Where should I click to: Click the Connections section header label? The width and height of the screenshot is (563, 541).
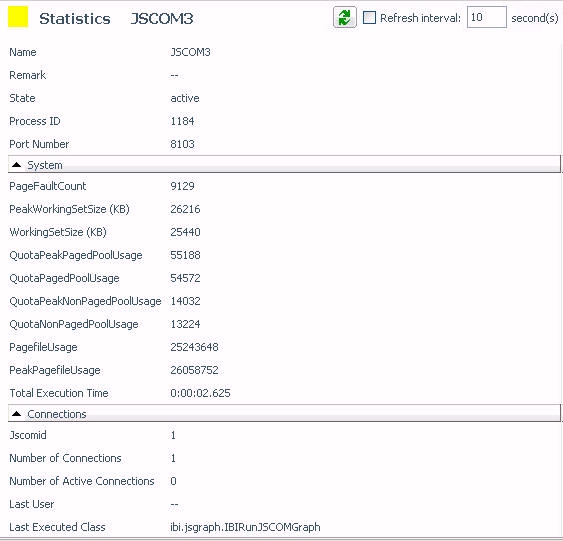click(x=57, y=414)
